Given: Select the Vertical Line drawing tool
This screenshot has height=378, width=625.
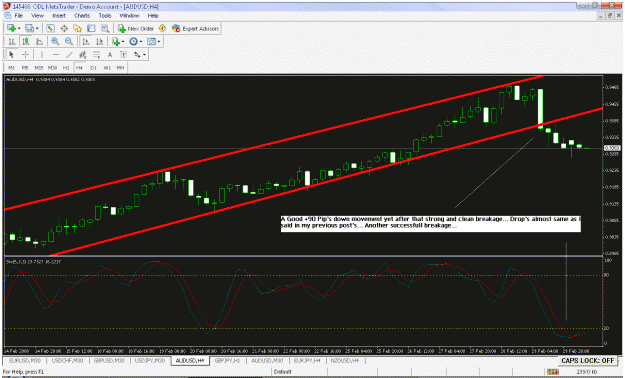Looking at the screenshot, I should click(41, 55).
